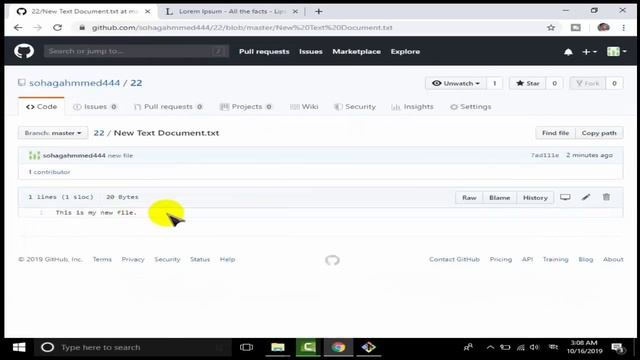Show hidden system tray icons
Viewport: 640px width, 360px height.
pyautogui.click(x=490, y=347)
